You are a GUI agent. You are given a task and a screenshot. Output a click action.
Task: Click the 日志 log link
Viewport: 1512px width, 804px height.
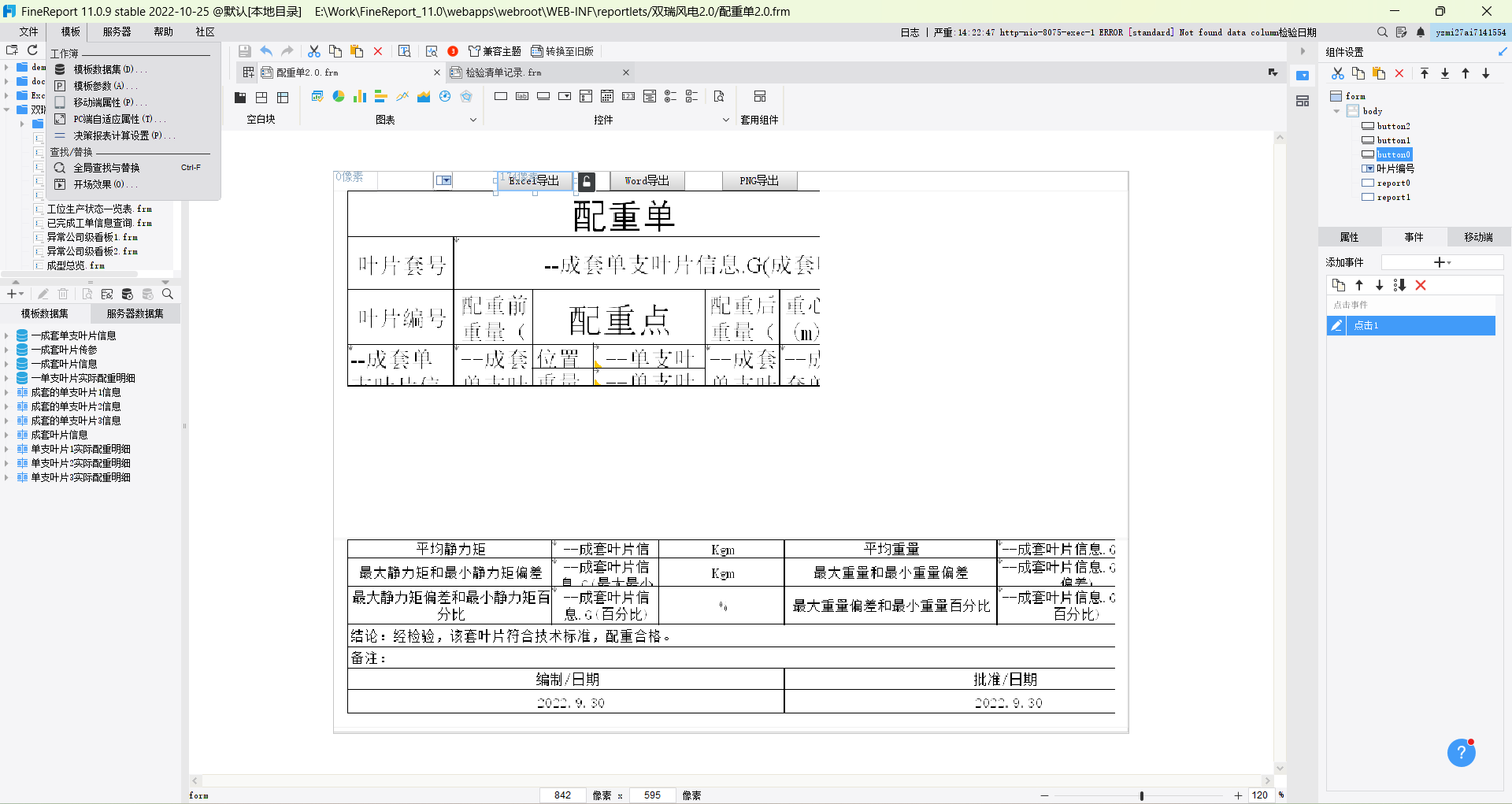[910, 32]
